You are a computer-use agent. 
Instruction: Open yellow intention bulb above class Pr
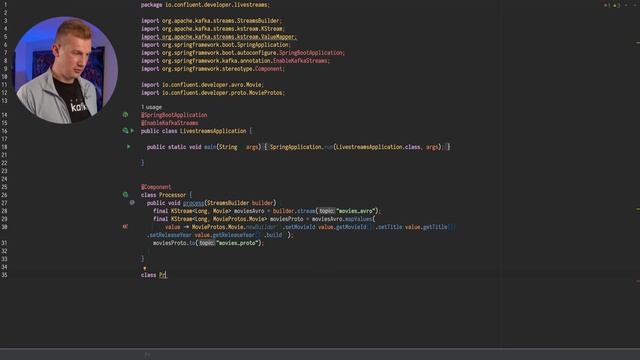pos(144,268)
